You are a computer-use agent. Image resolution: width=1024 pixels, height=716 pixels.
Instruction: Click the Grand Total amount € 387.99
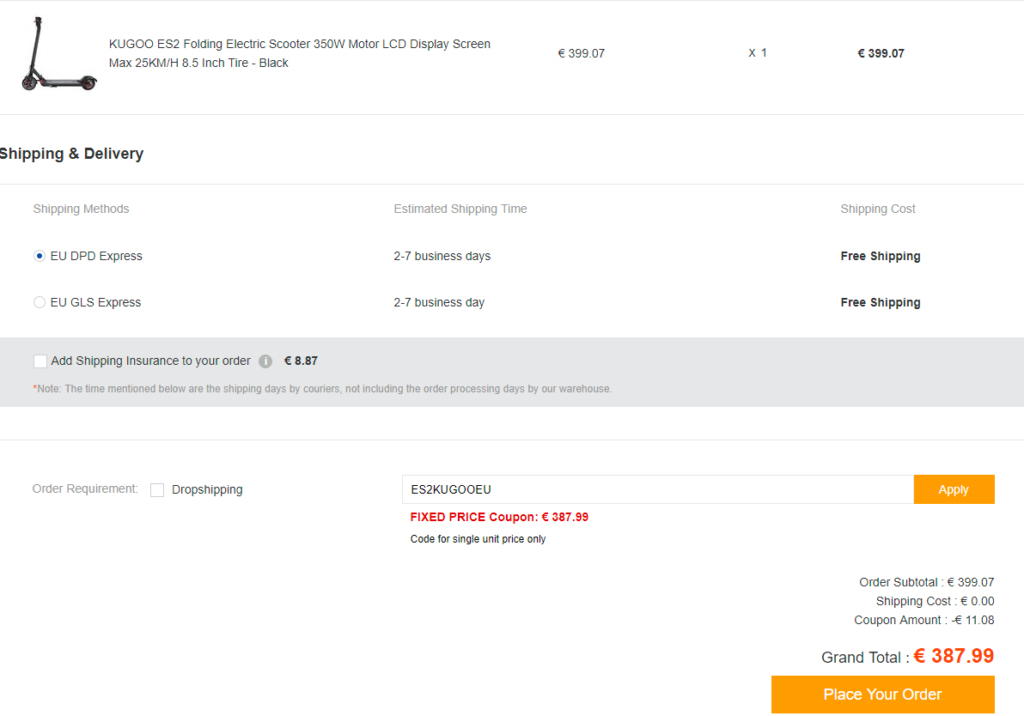pyautogui.click(x=953, y=656)
